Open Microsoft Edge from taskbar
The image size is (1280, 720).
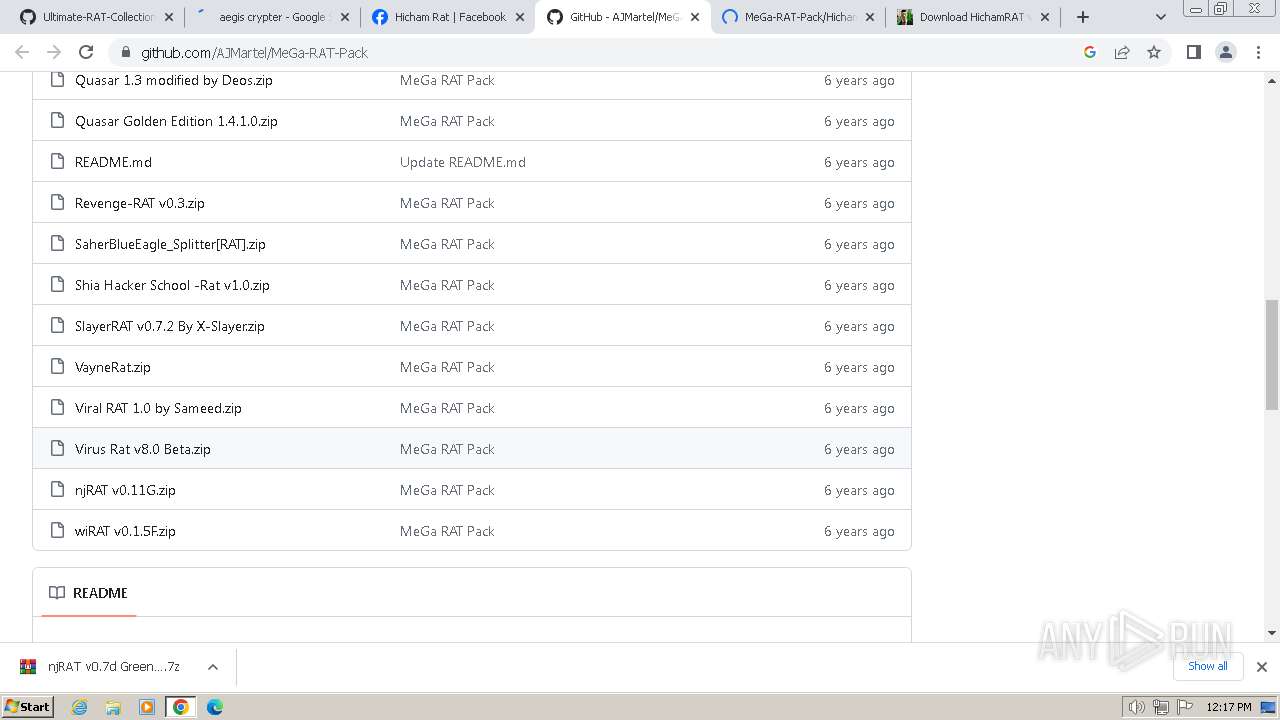pyautogui.click(x=215, y=707)
